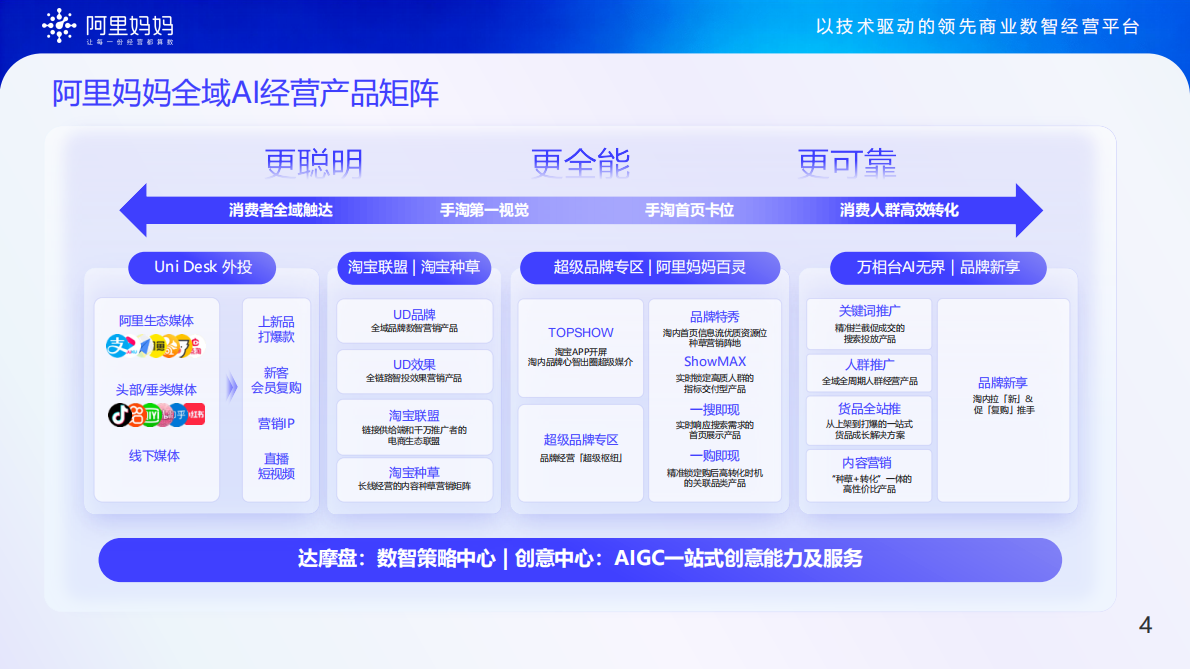Click the Alipay icon under 阿里生态媒体
Viewport: 1190px width, 669px height.
point(117,345)
